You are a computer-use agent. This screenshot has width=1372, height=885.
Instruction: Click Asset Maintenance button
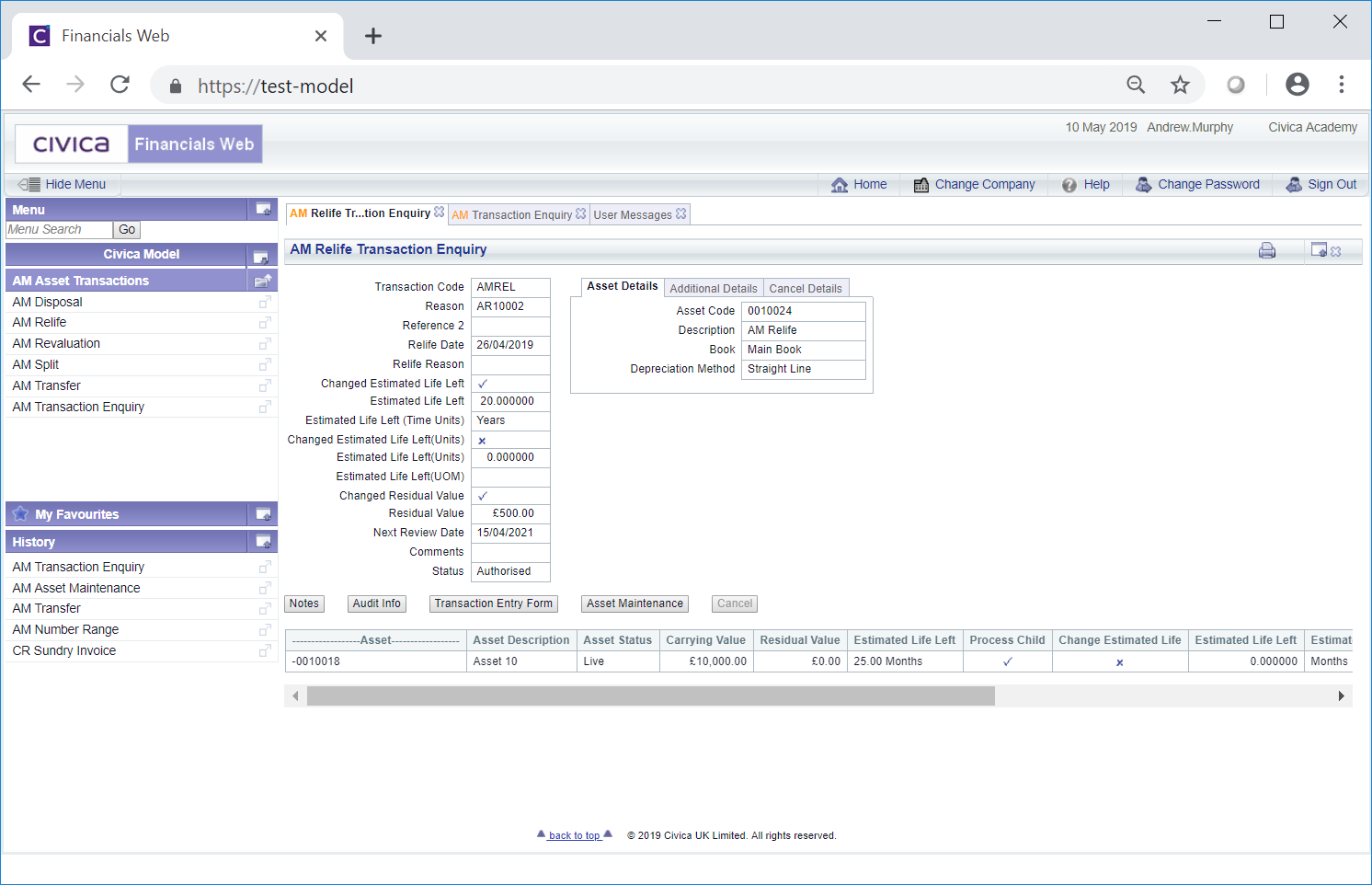(x=635, y=603)
